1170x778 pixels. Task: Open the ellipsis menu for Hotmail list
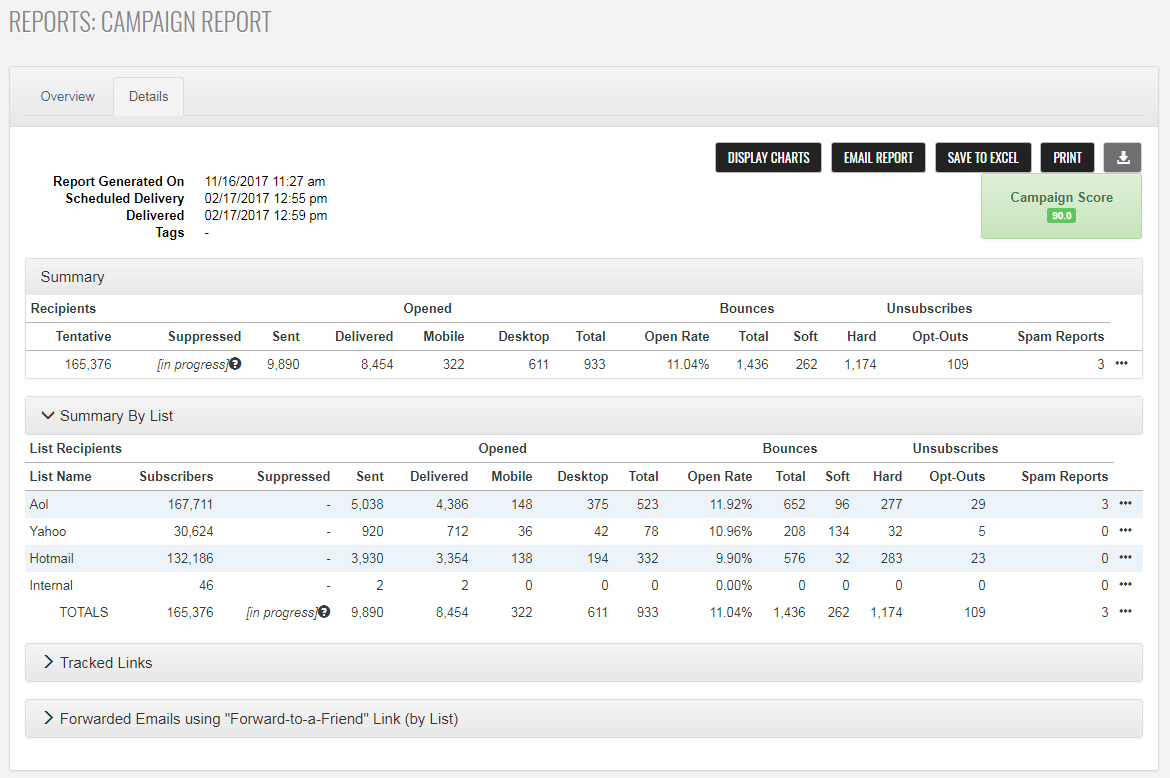point(1125,558)
